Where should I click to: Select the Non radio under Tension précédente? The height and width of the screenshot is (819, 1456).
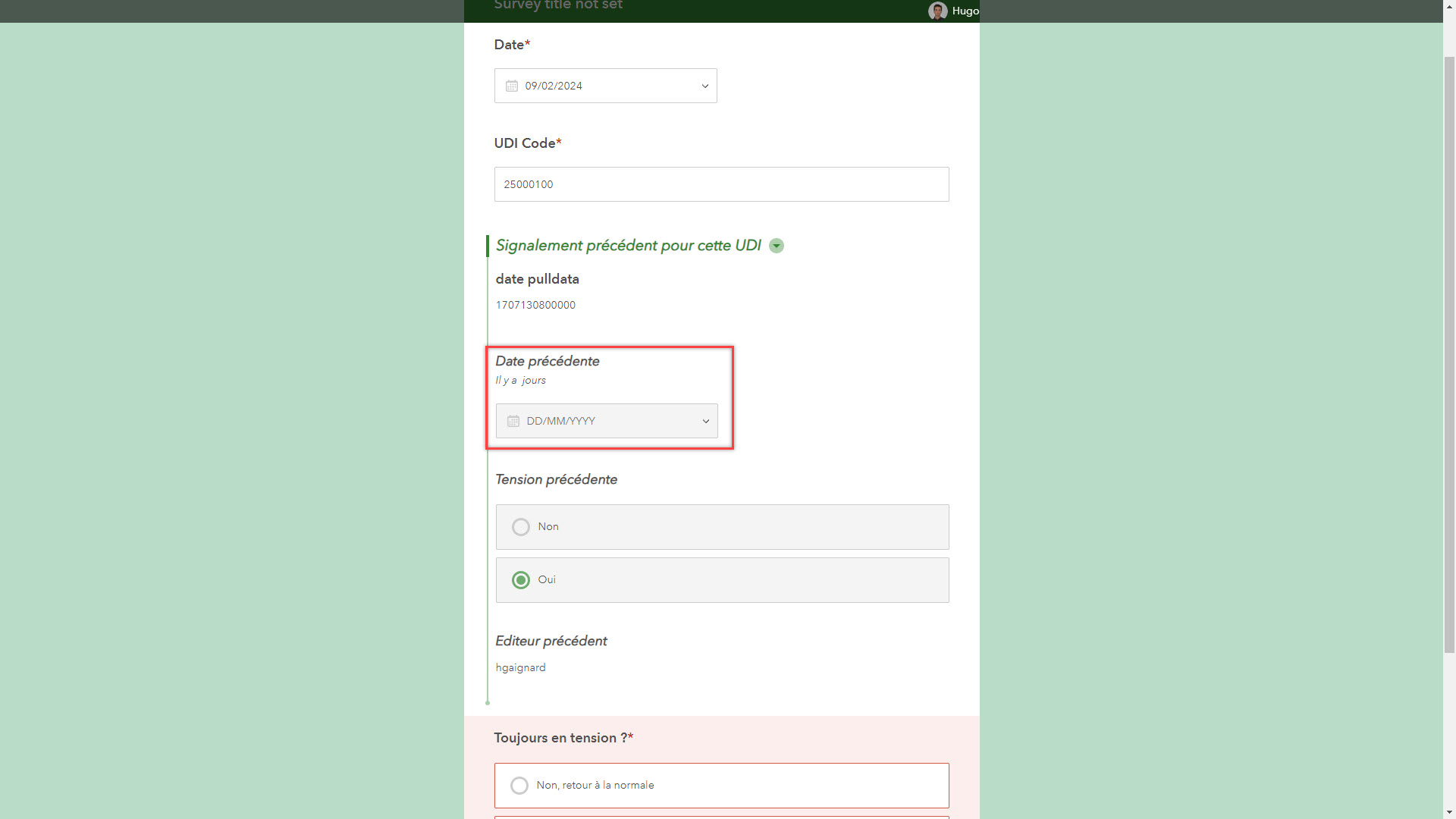521,527
